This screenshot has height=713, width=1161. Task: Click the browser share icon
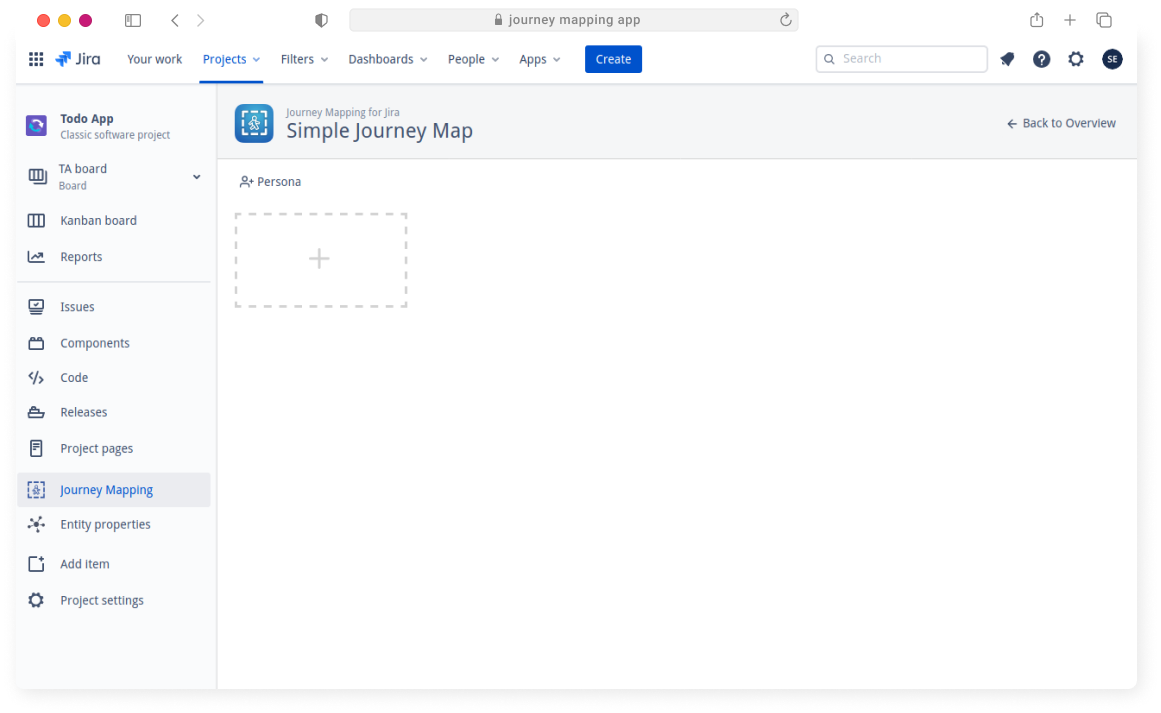[x=1037, y=20]
